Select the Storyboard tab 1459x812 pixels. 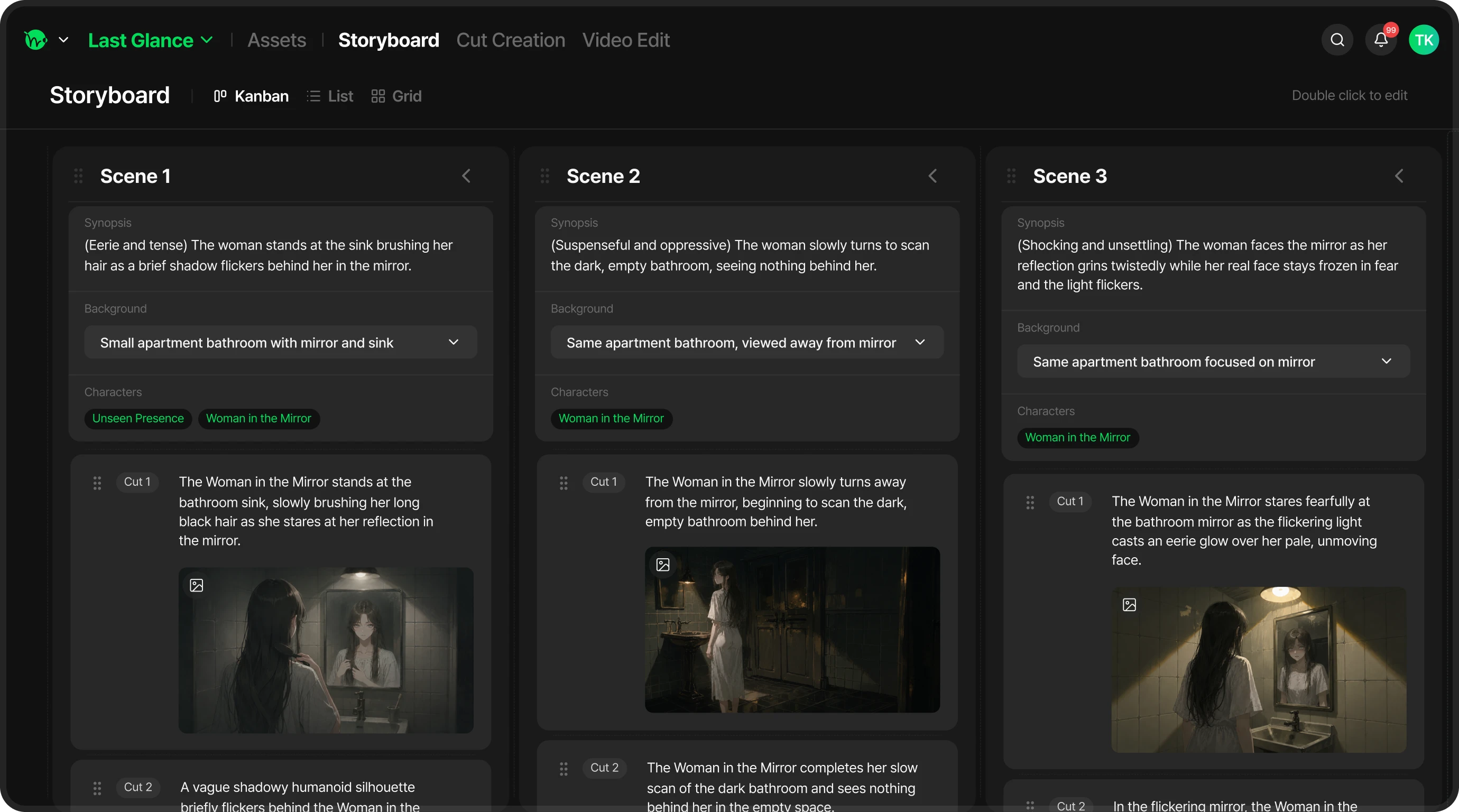[389, 40]
